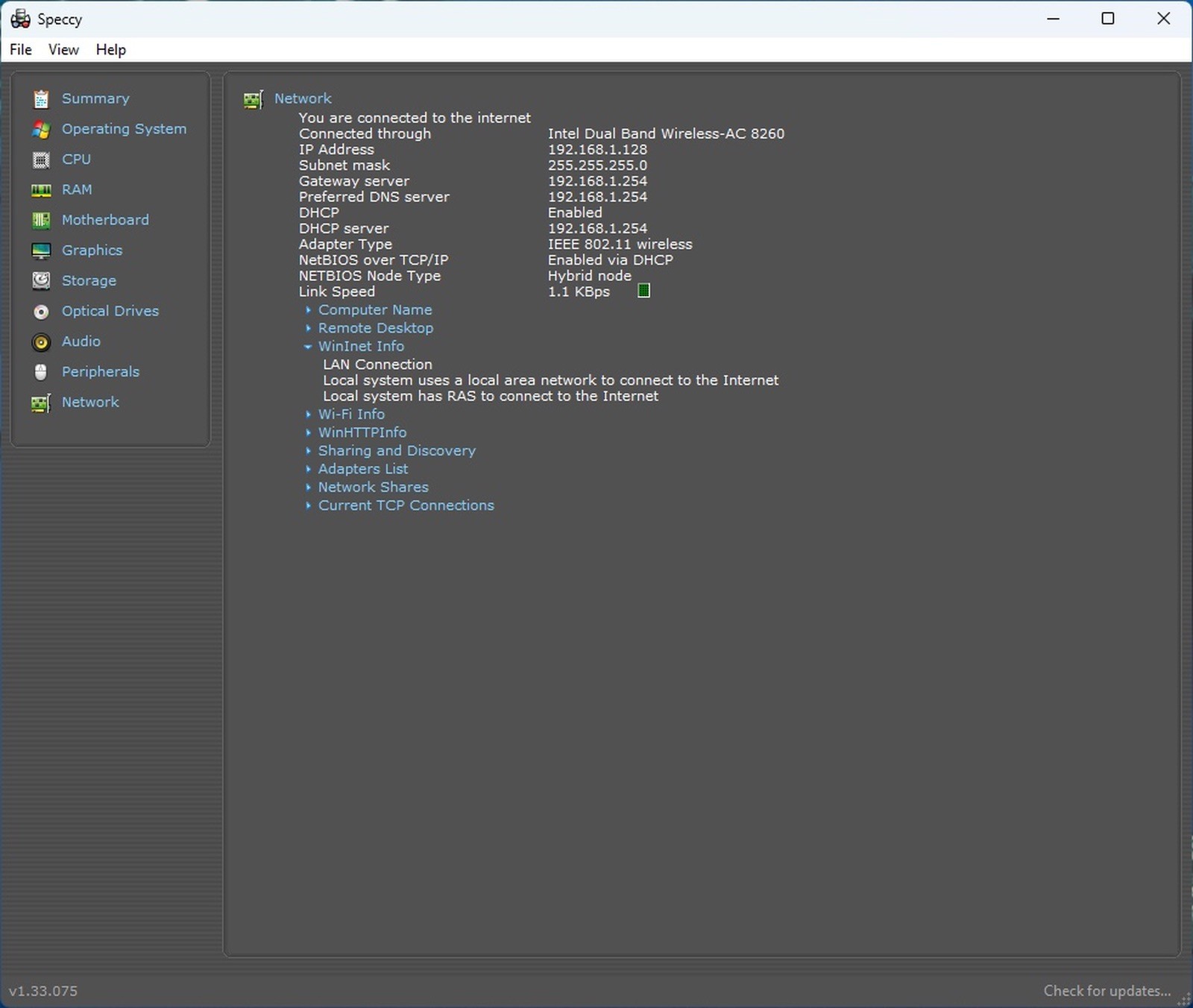The width and height of the screenshot is (1193, 1008).
Task: Go to the Summary section
Action: [95, 98]
